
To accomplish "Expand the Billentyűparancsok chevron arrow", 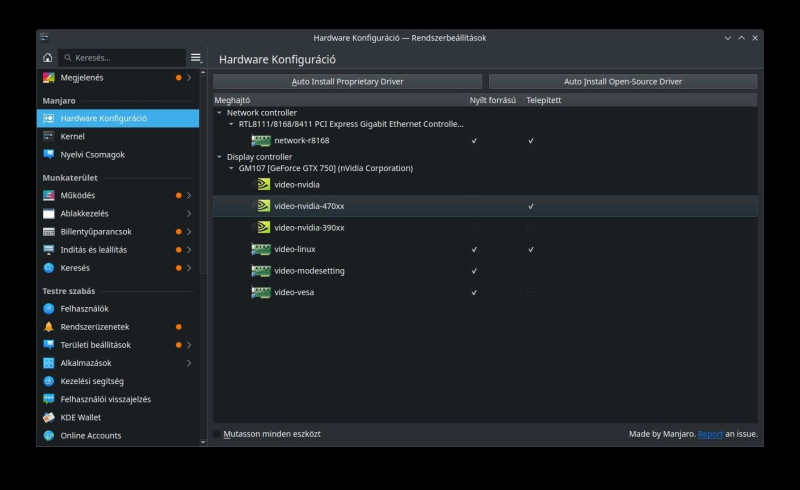I will (189, 232).
